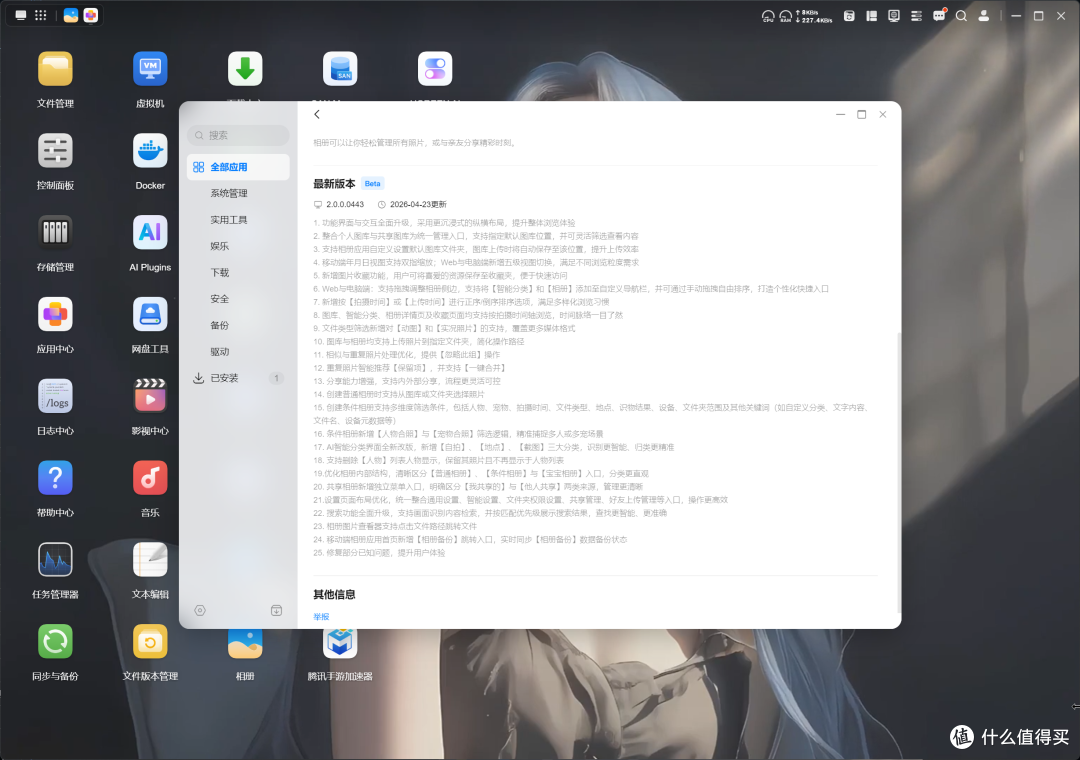Launch the Docker desktop icon

click(150, 151)
